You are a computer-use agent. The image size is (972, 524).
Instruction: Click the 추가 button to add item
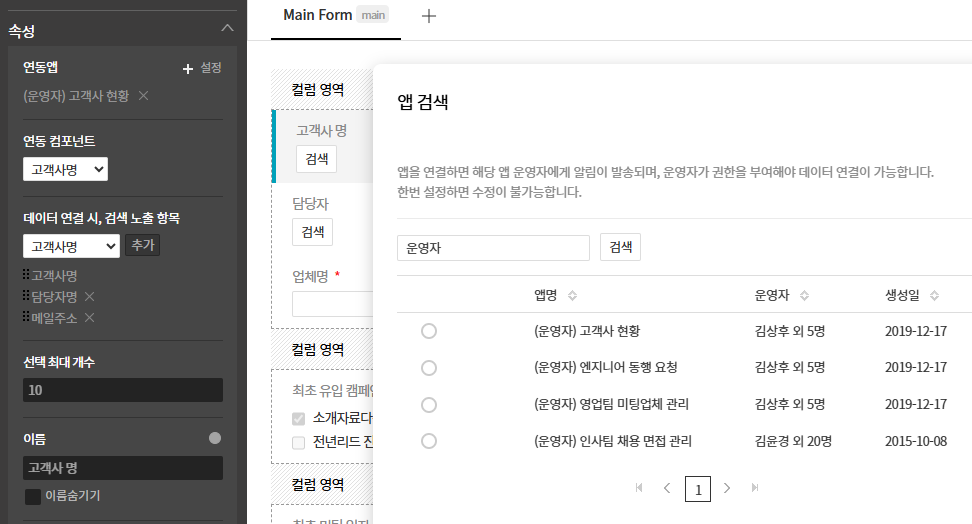tap(142, 245)
